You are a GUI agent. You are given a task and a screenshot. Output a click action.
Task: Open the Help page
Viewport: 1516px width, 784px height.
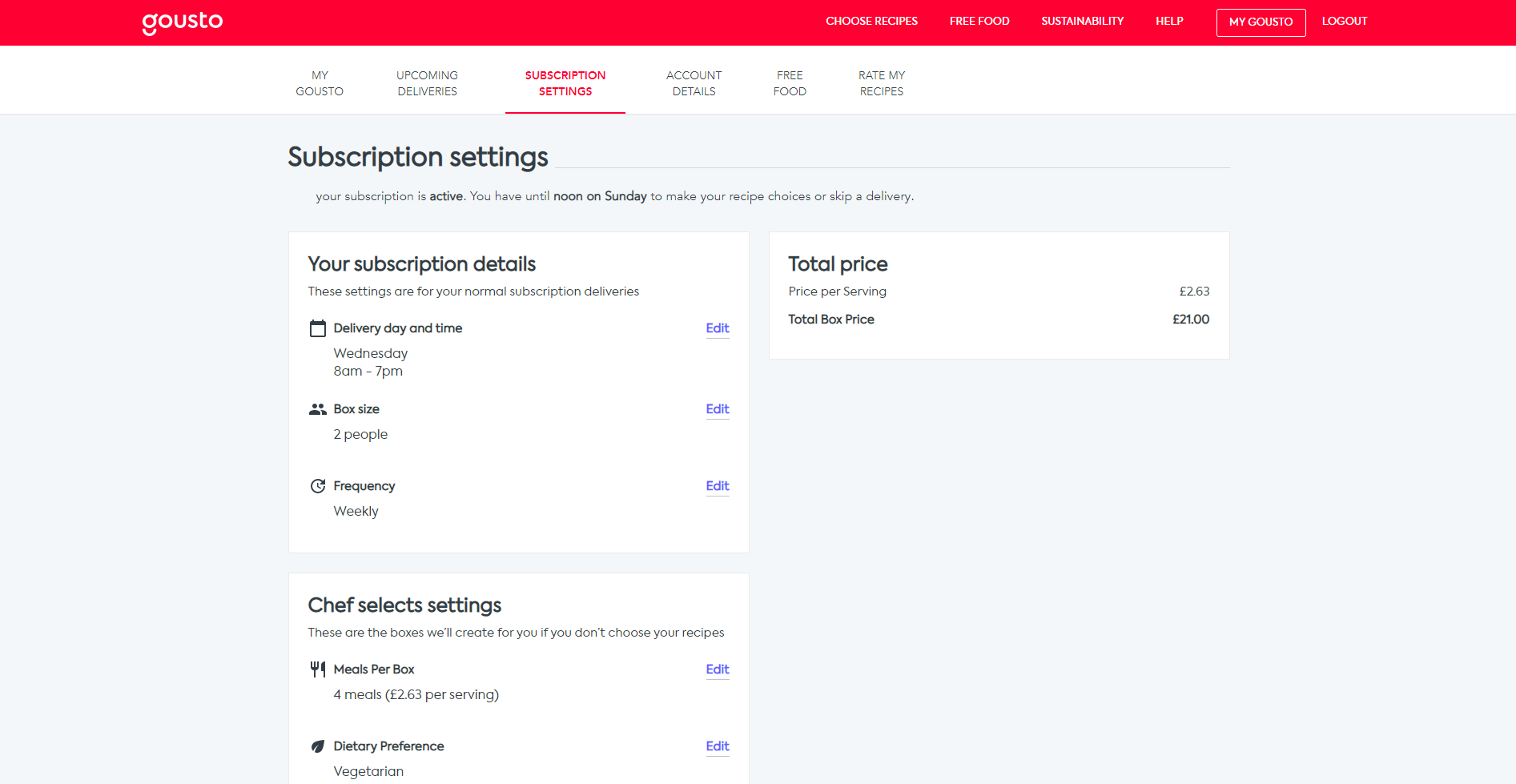click(x=1169, y=22)
